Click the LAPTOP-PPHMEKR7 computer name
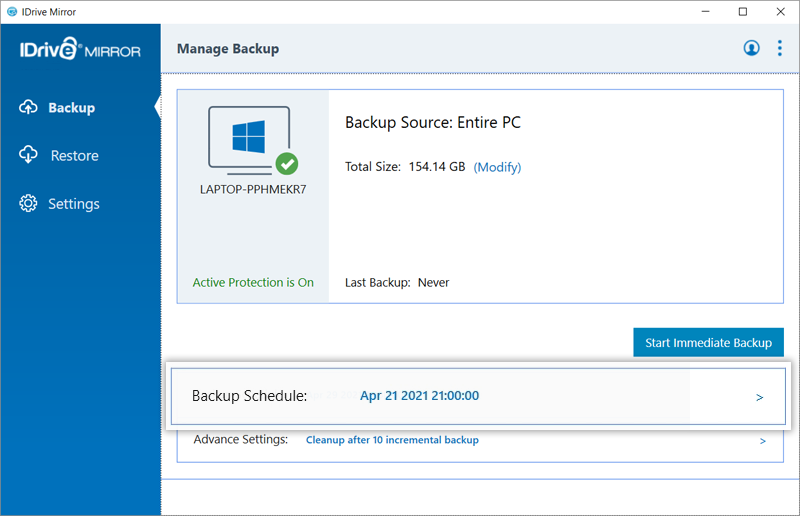Viewport: 800px width, 516px height. pyautogui.click(x=253, y=189)
